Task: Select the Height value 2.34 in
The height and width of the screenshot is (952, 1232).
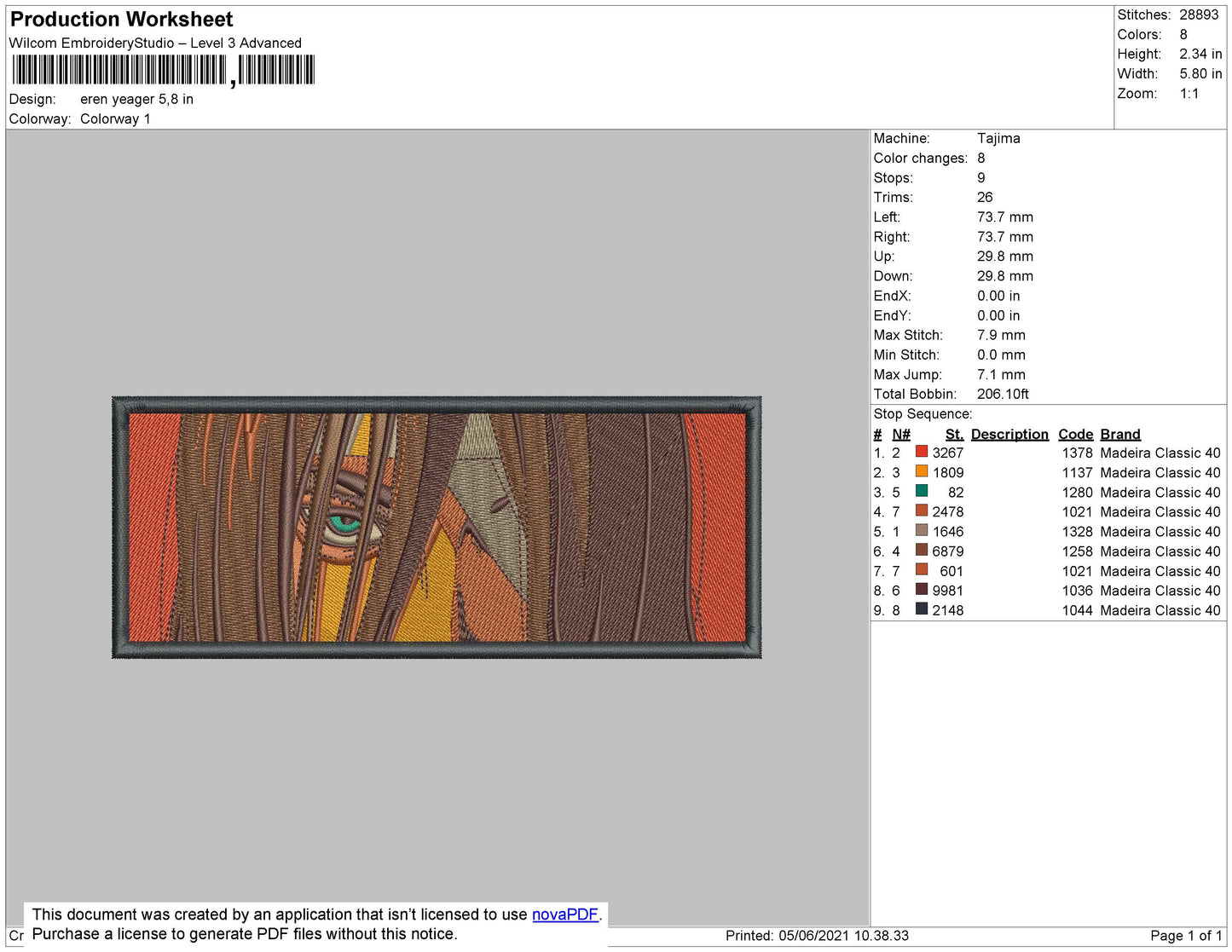Action: [x=1200, y=54]
